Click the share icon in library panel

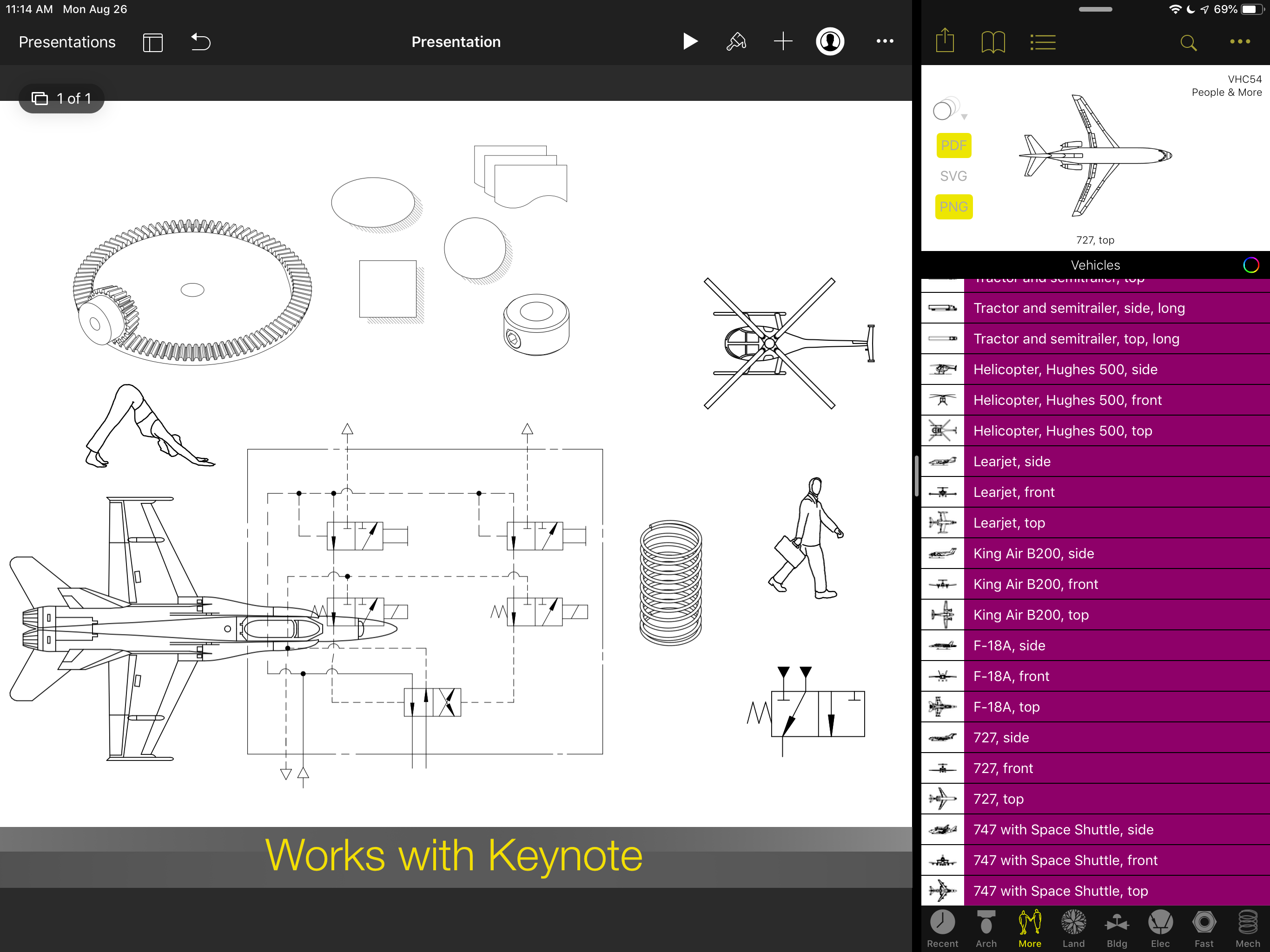click(x=945, y=42)
